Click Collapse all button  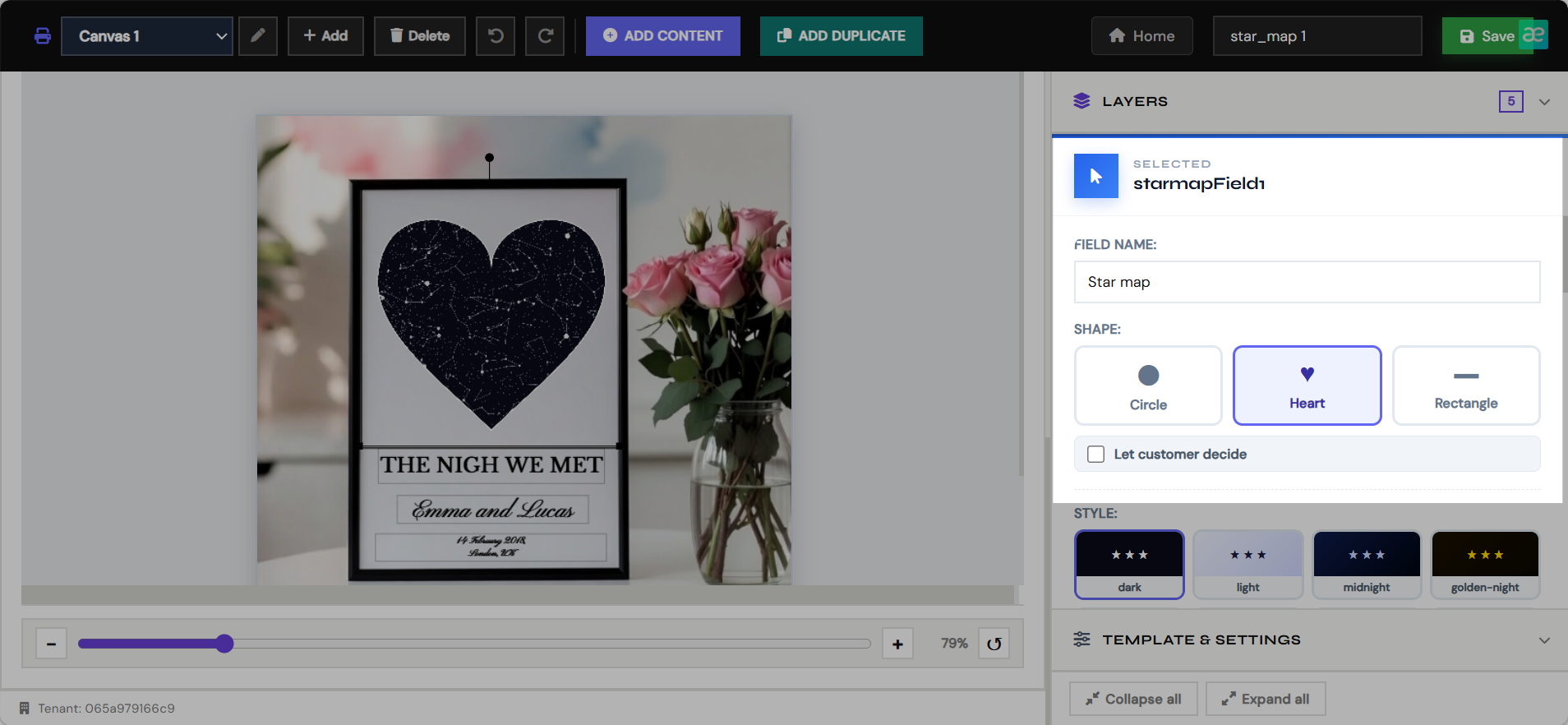[x=1133, y=699]
